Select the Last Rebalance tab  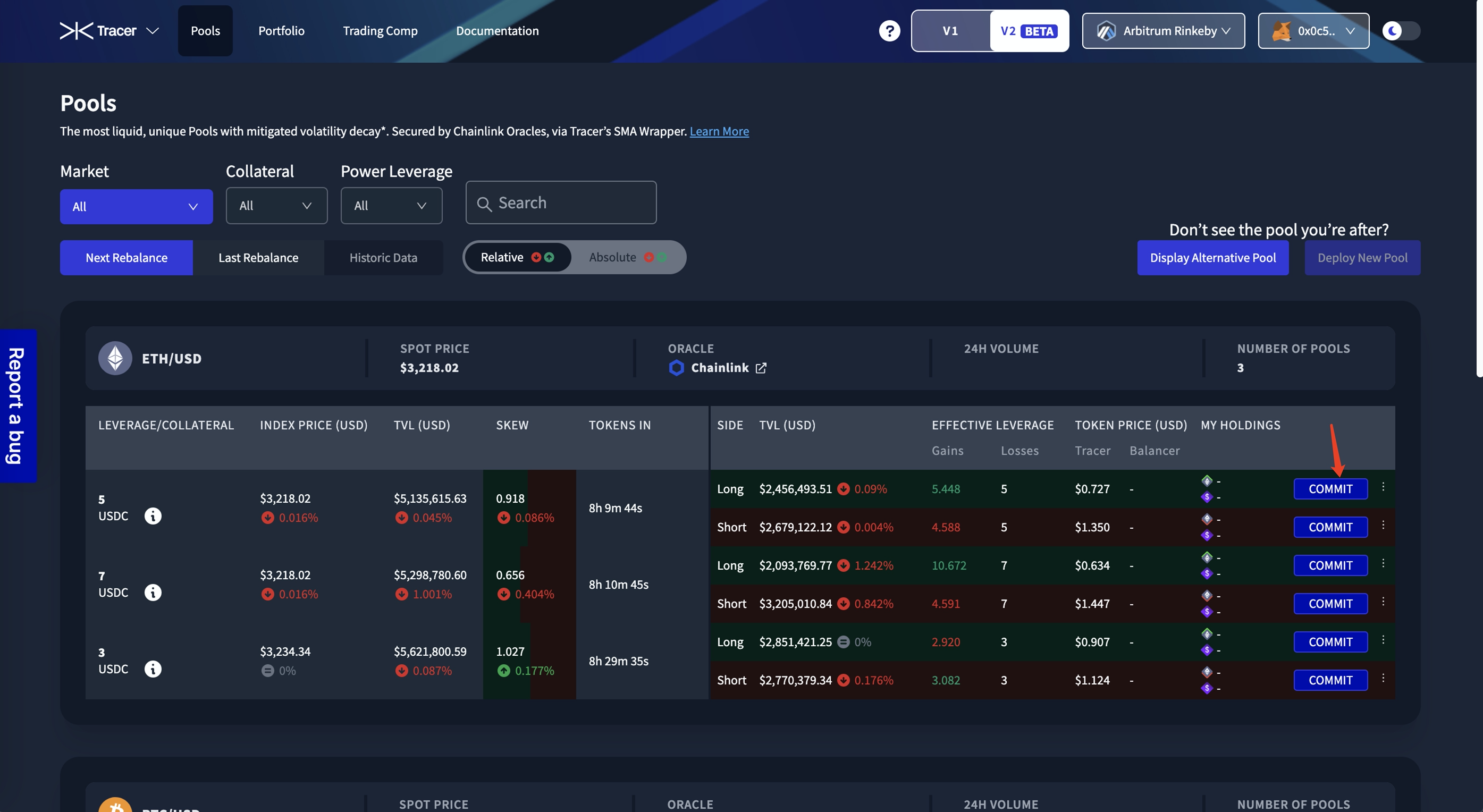(258, 258)
